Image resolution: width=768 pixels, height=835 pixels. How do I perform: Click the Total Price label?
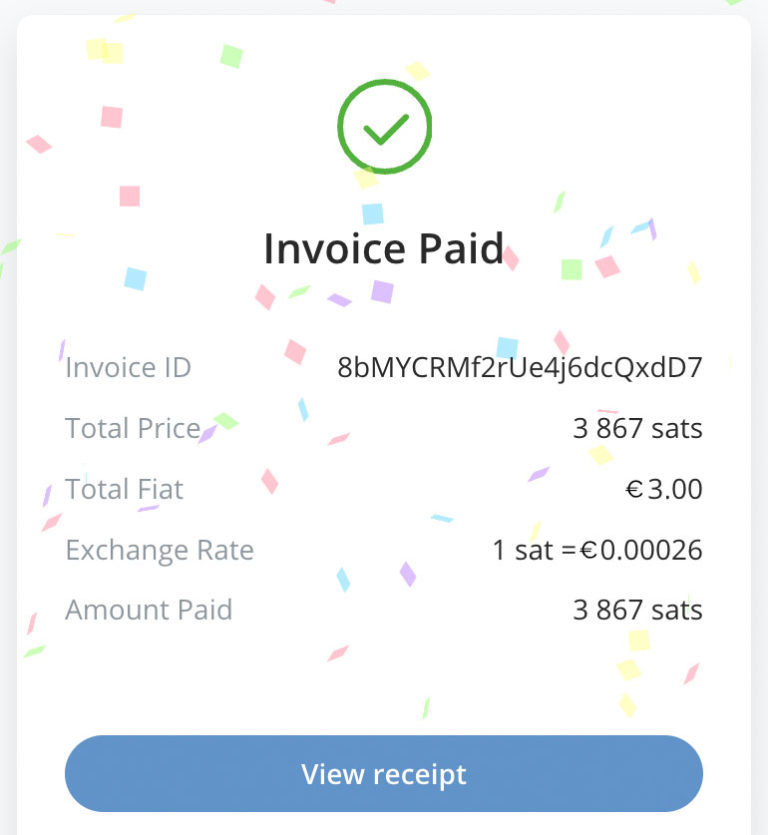click(133, 429)
